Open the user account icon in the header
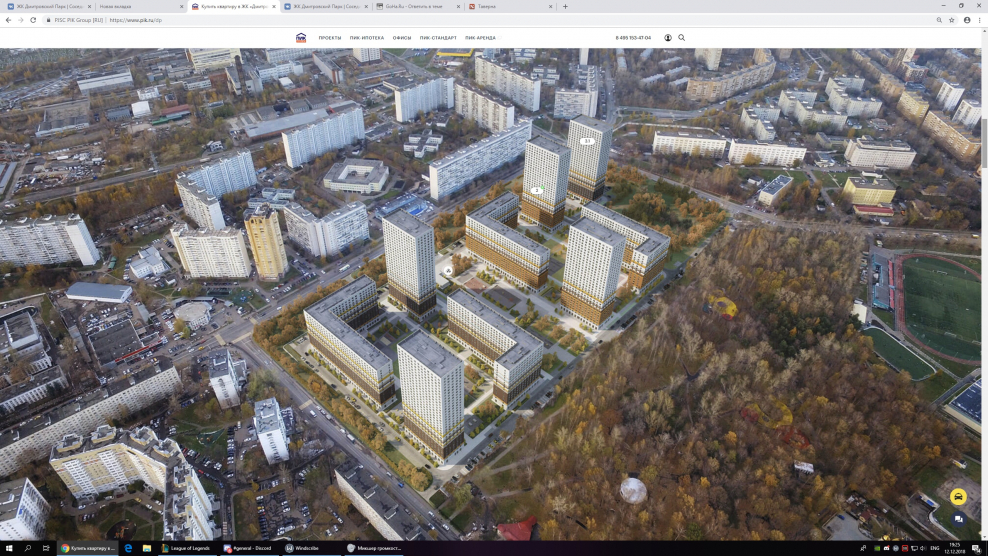 [668, 38]
